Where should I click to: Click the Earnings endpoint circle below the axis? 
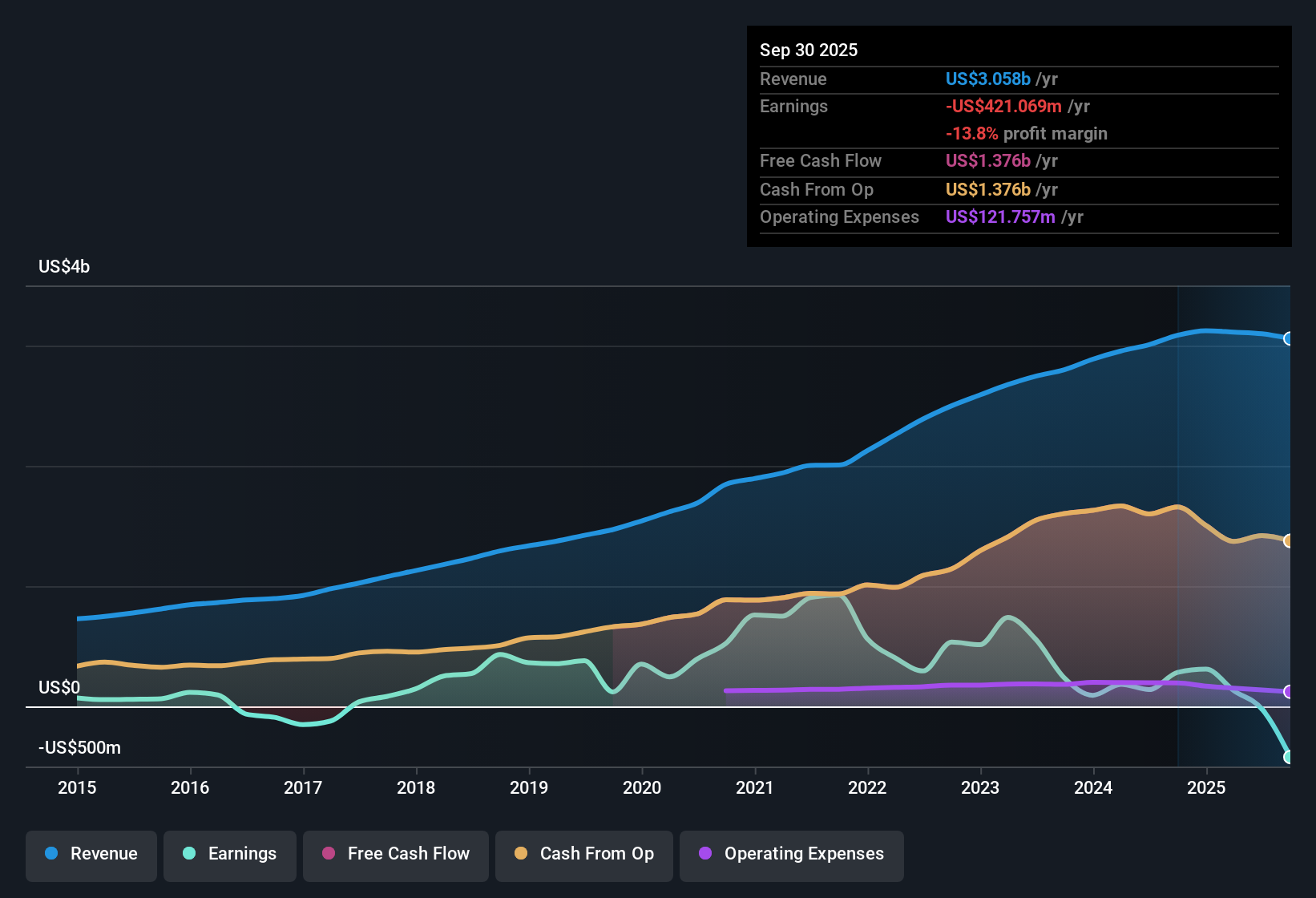pyautogui.click(x=1289, y=756)
